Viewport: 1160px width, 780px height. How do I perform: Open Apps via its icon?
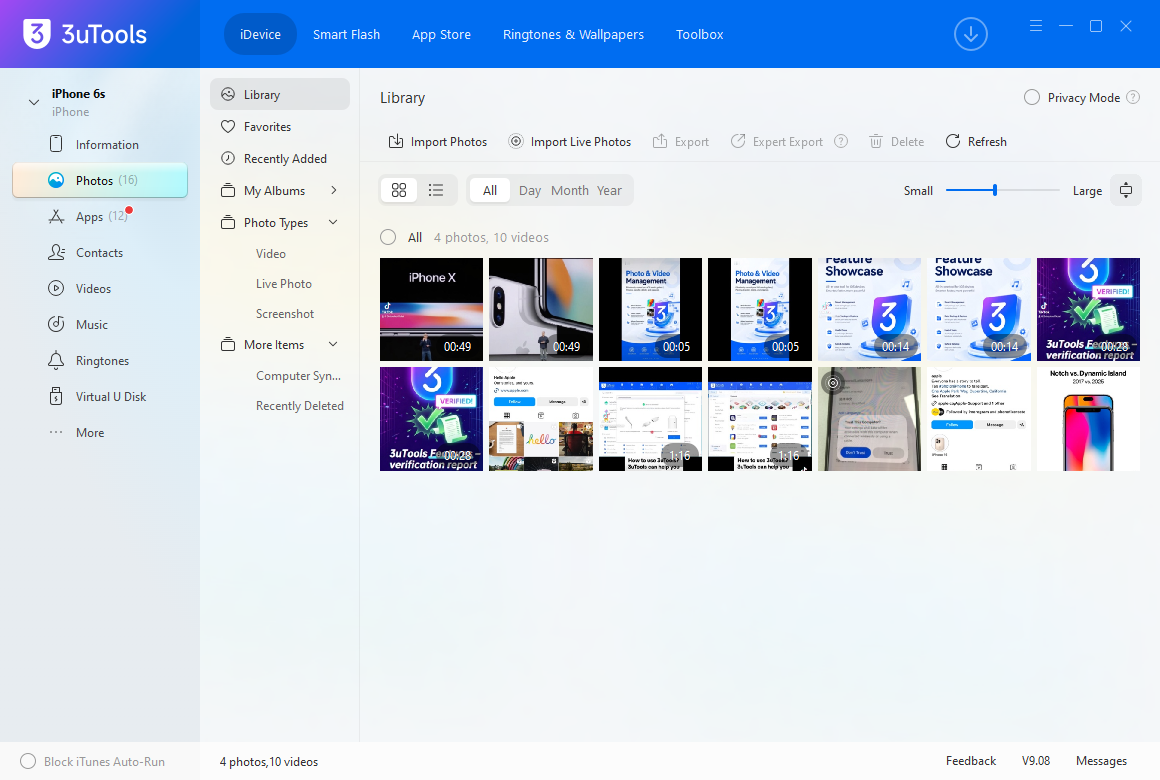[56, 216]
